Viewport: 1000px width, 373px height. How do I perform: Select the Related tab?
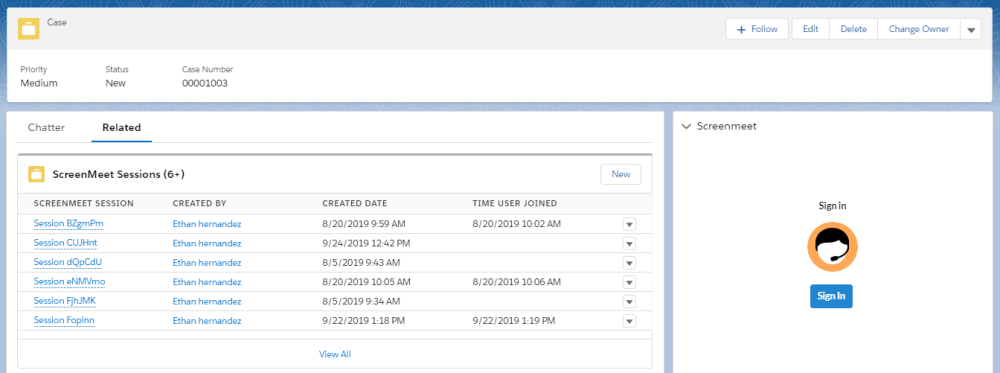pyautogui.click(x=121, y=128)
